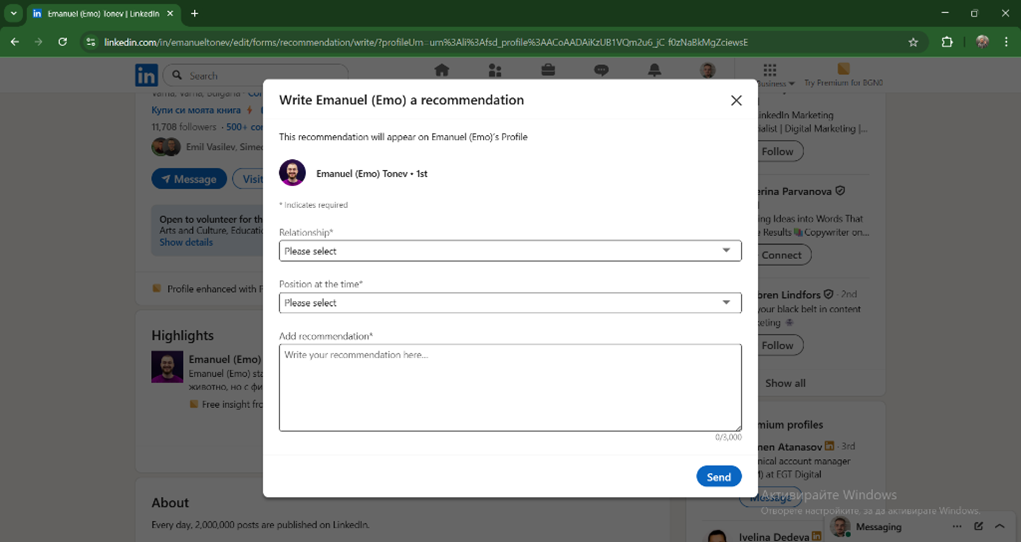Image resolution: width=1021 pixels, height=542 pixels.
Task: Open the Position at the time dropdown
Action: pyautogui.click(x=509, y=303)
